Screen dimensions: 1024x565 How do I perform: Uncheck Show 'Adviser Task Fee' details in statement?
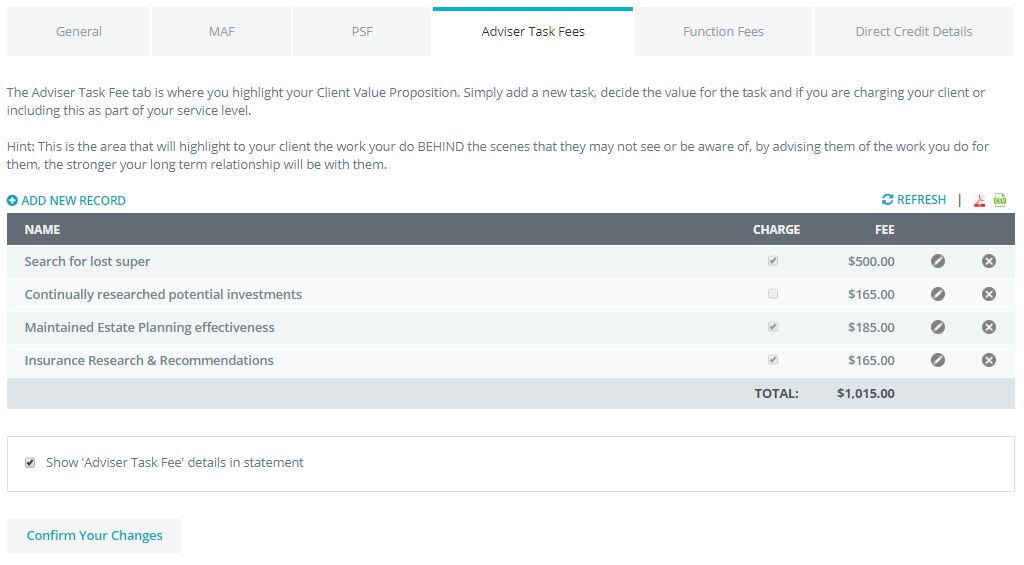tap(30, 462)
